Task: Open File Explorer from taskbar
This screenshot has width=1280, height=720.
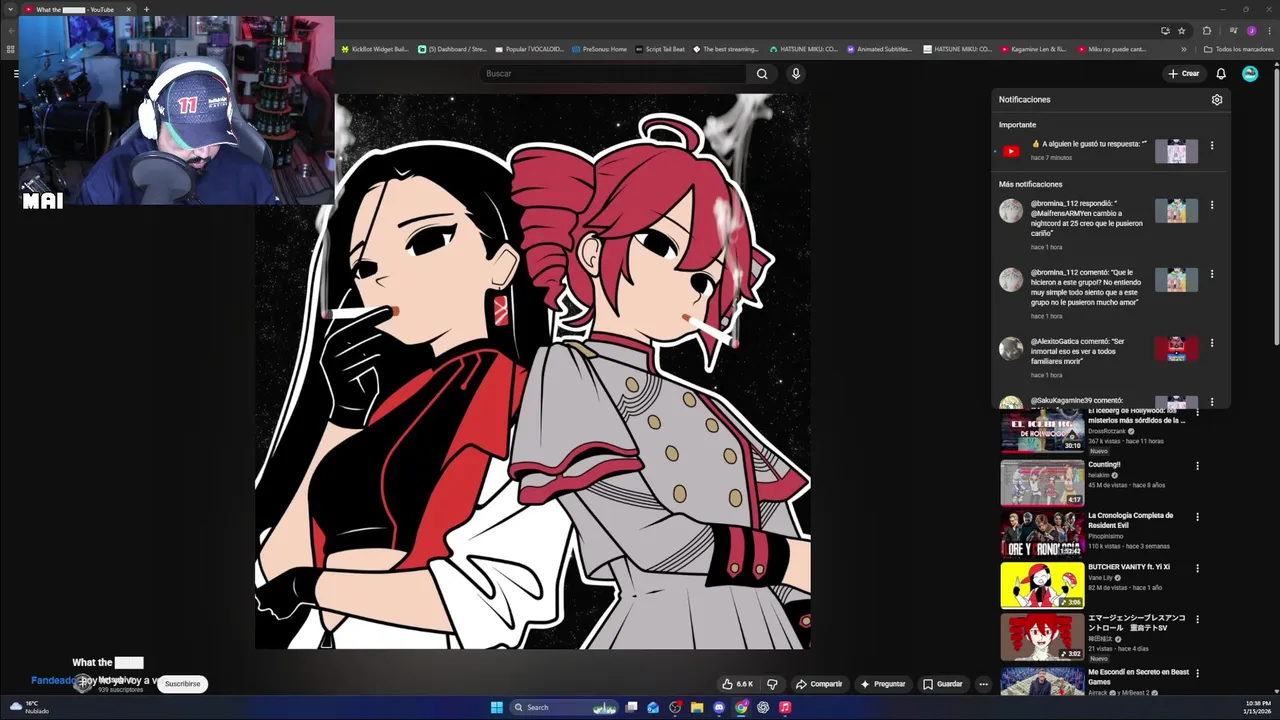Action: point(697,707)
